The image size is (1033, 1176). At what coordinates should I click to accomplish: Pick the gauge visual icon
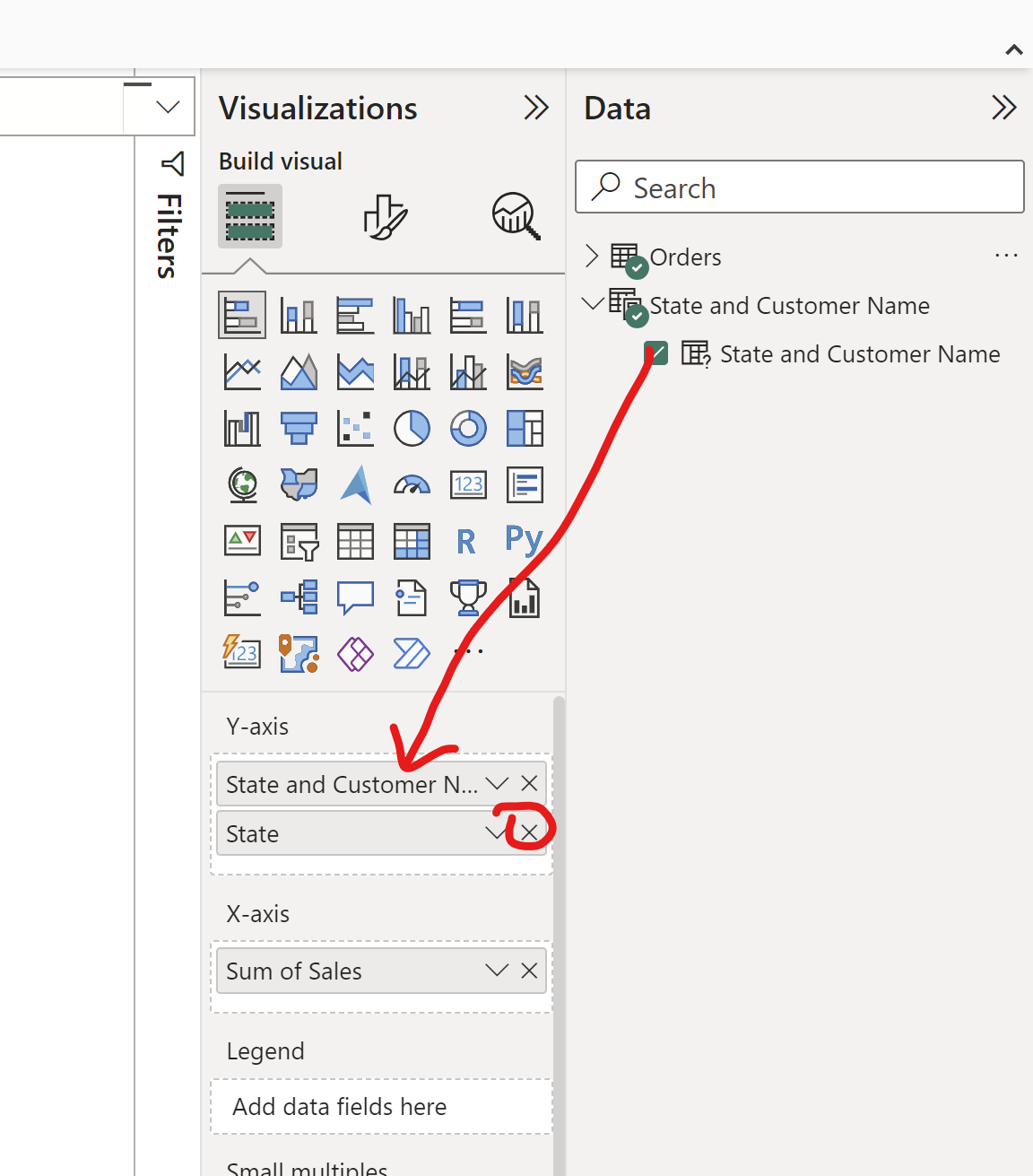412,485
